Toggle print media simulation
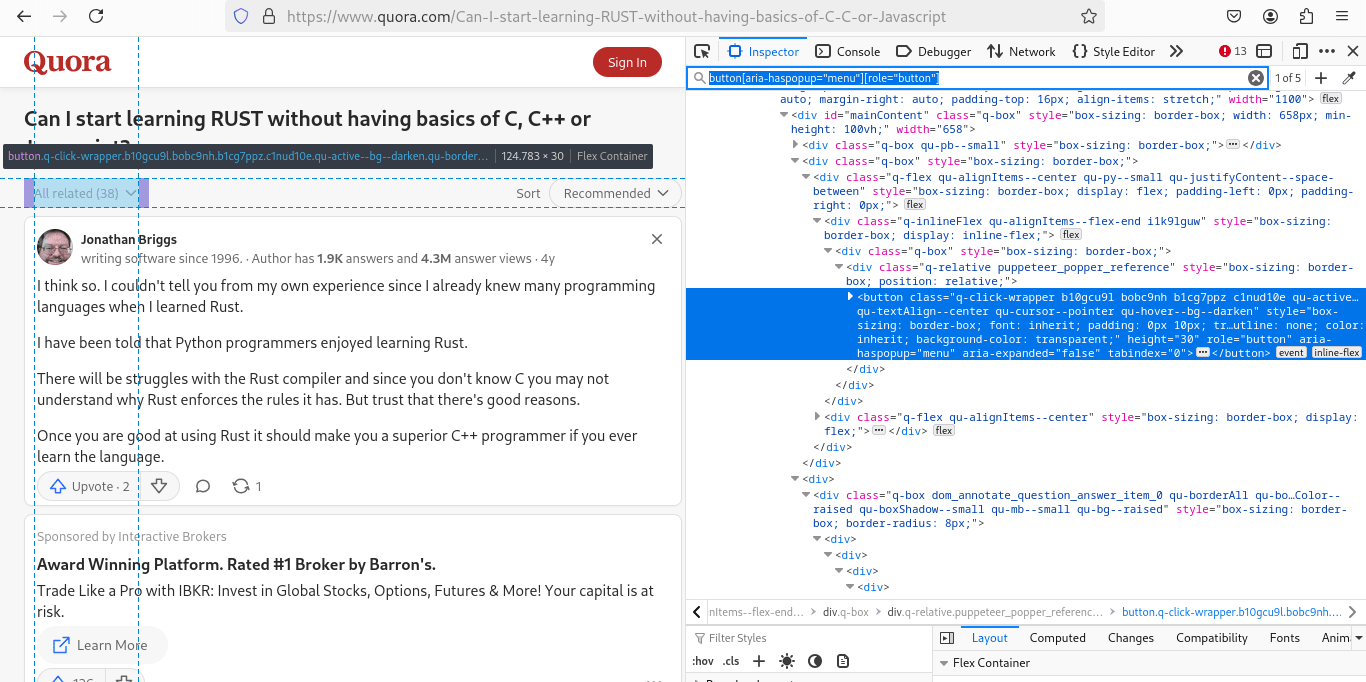This screenshot has width=1366, height=682. (843, 661)
